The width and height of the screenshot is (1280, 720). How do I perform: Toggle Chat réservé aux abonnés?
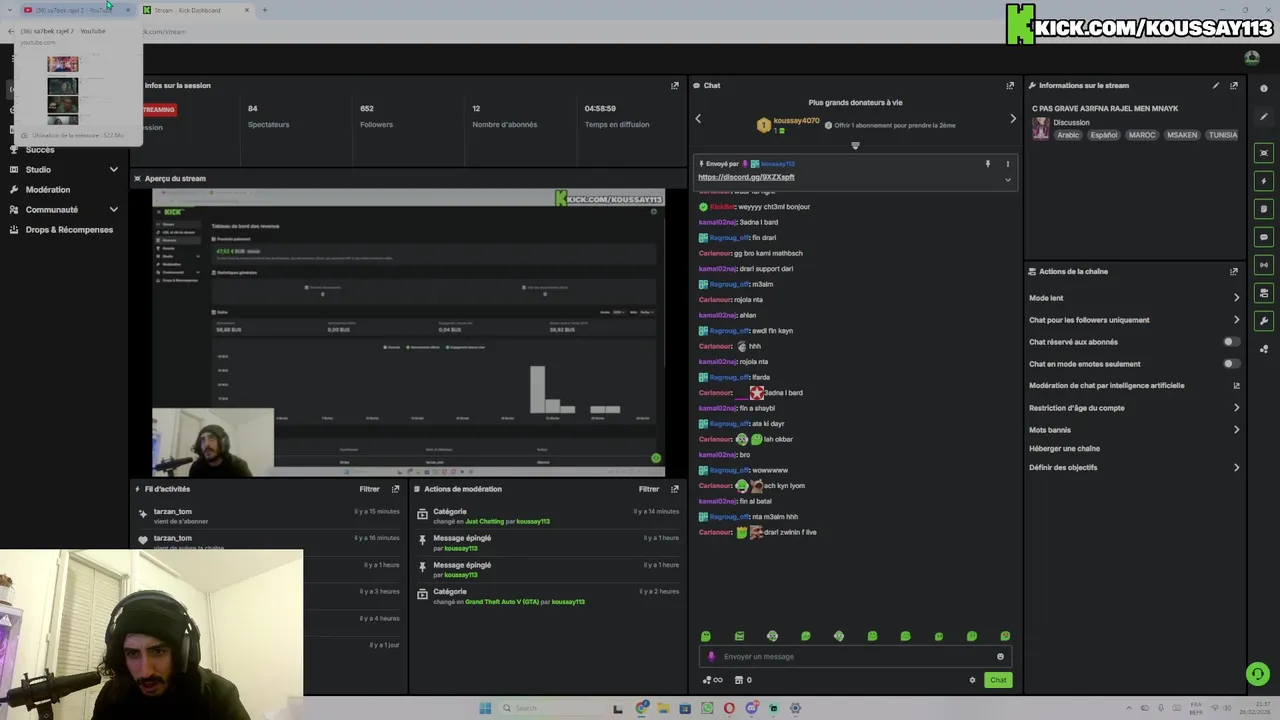point(1232,342)
